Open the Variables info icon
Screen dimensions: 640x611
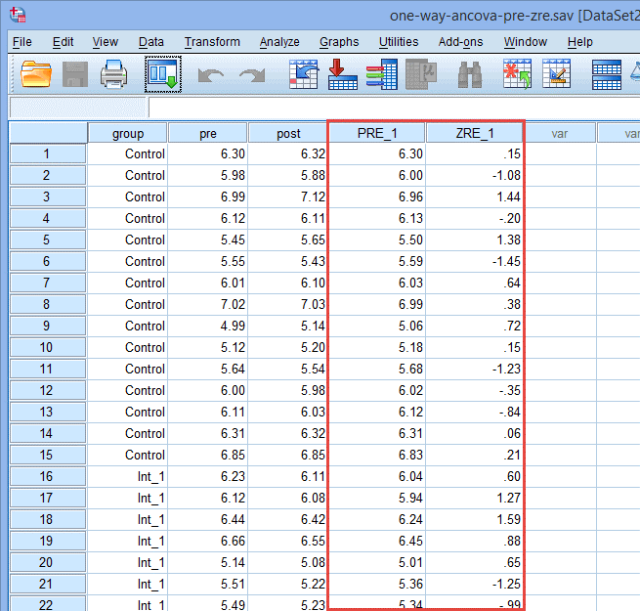[x=381, y=74]
